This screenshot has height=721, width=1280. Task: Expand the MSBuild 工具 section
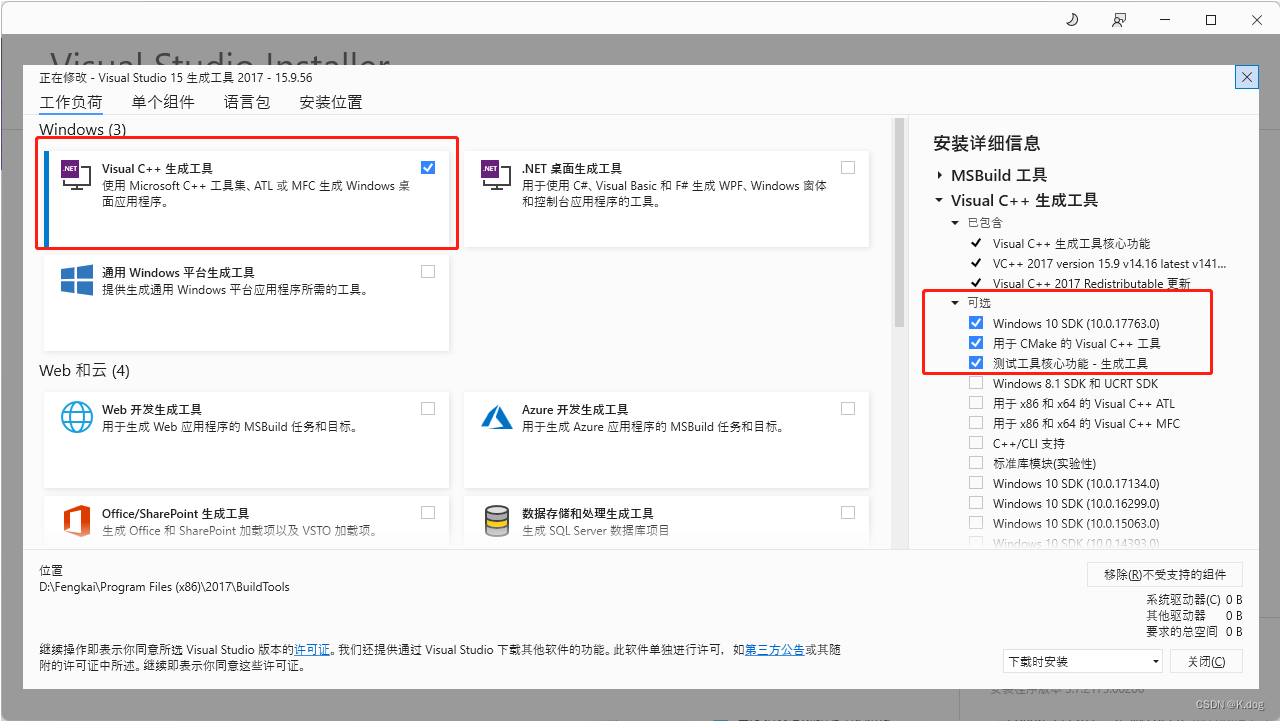click(x=939, y=176)
